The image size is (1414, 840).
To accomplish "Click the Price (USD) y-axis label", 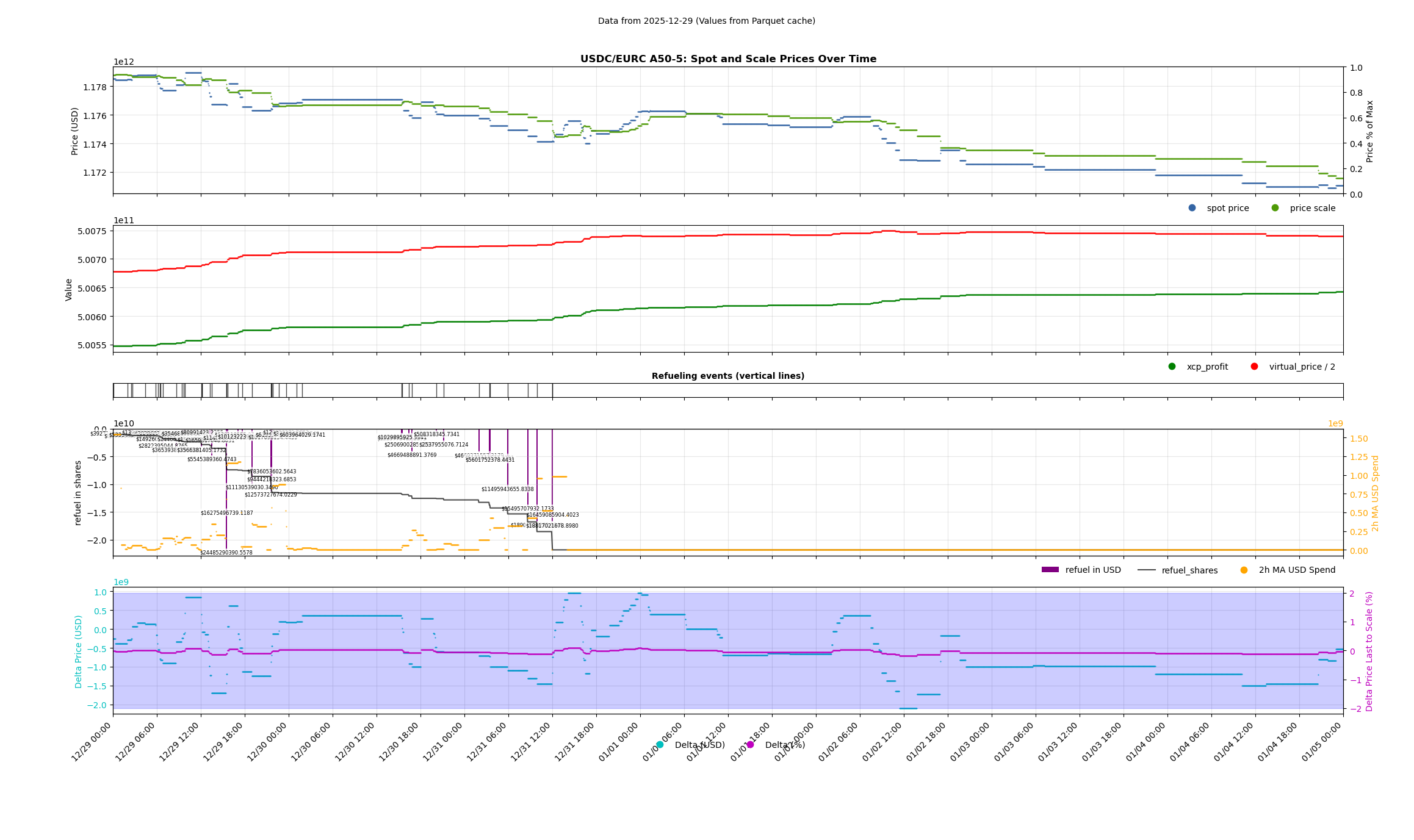I will click(75, 131).
